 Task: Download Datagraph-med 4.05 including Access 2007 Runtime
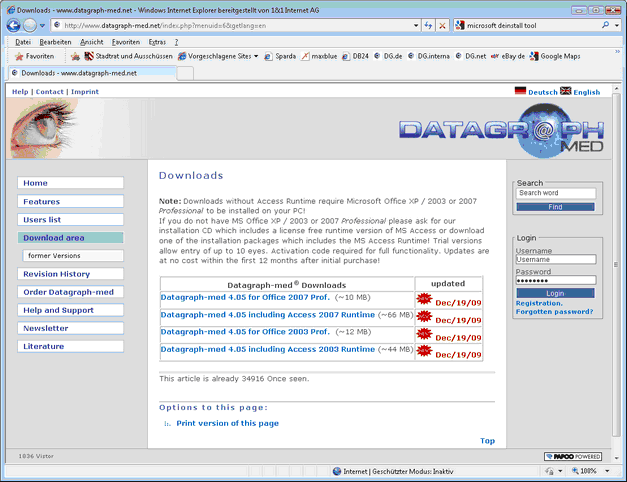pos(268,315)
